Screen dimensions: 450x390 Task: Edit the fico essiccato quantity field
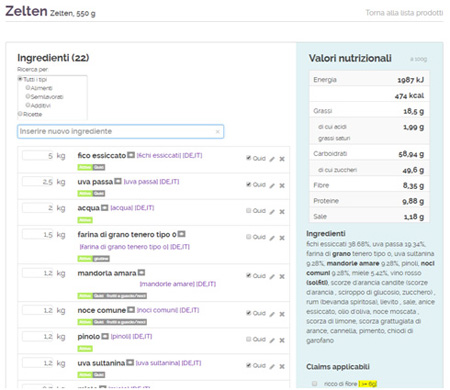(x=38, y=156)
